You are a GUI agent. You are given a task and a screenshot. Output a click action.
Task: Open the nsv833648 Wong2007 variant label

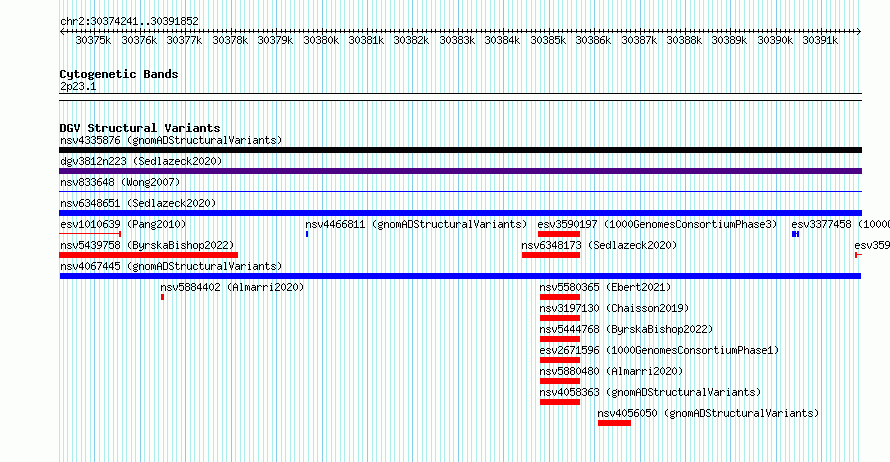[120, 182]
